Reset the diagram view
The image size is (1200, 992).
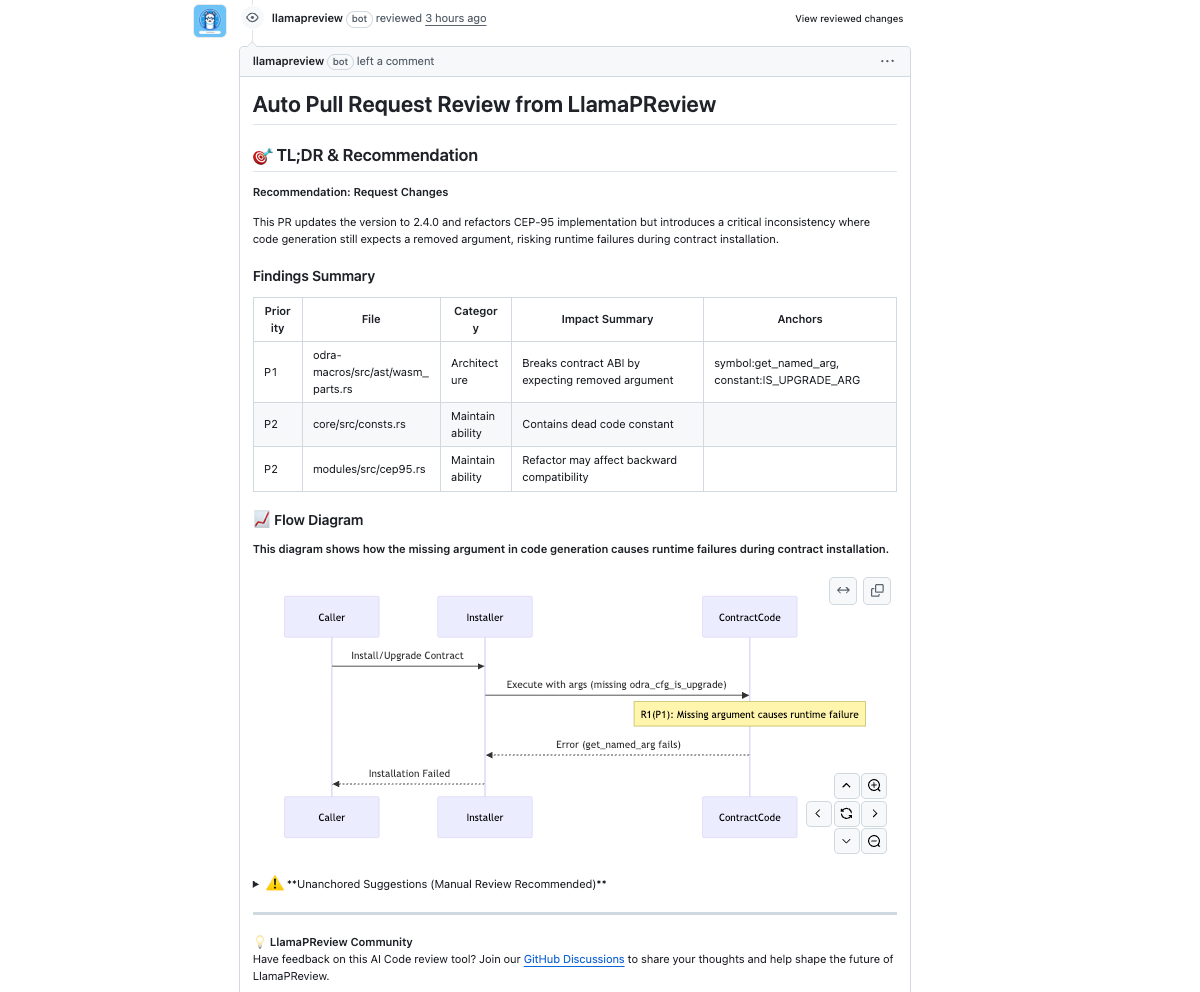pyautogui.click(x=846, y=814)
